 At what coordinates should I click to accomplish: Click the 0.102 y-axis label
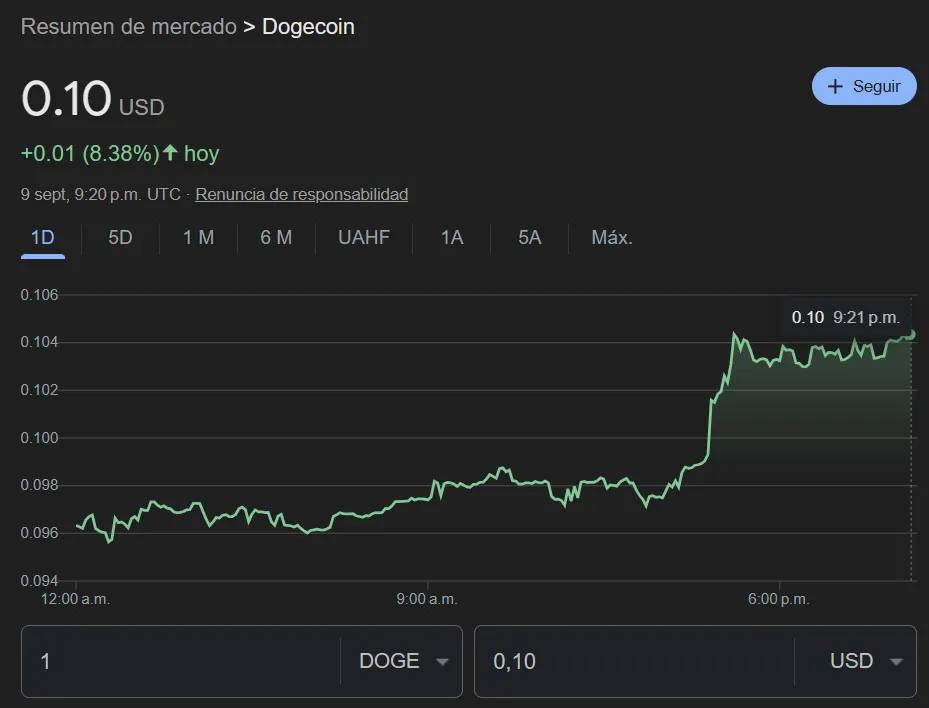(x=40, y=390)
